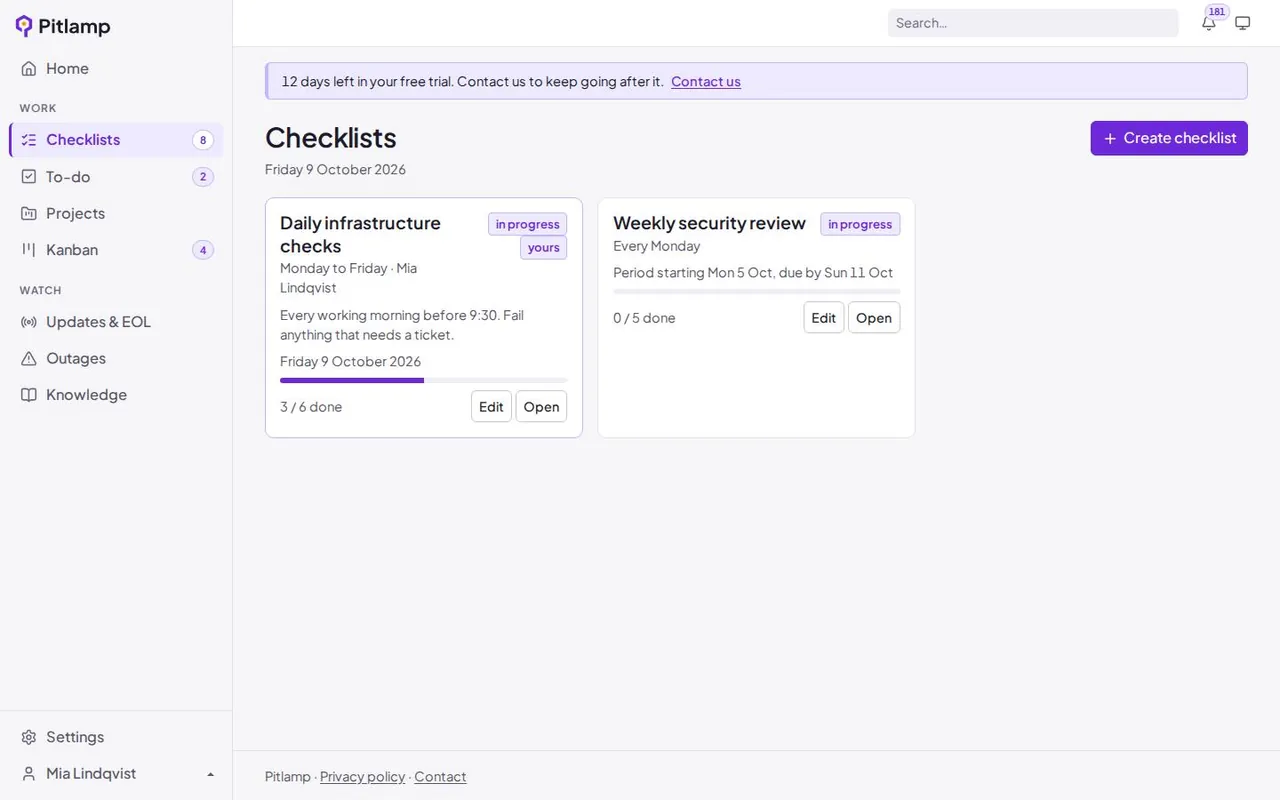1280x800 pixels.
Task: Click the user profile icon beside Mia Lindqvist
Action: (29, 774)
